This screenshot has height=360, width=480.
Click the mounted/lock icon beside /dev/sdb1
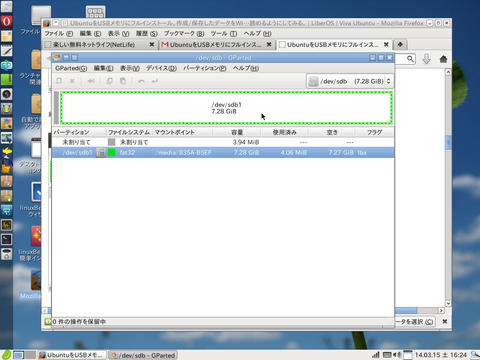(101, 153)
